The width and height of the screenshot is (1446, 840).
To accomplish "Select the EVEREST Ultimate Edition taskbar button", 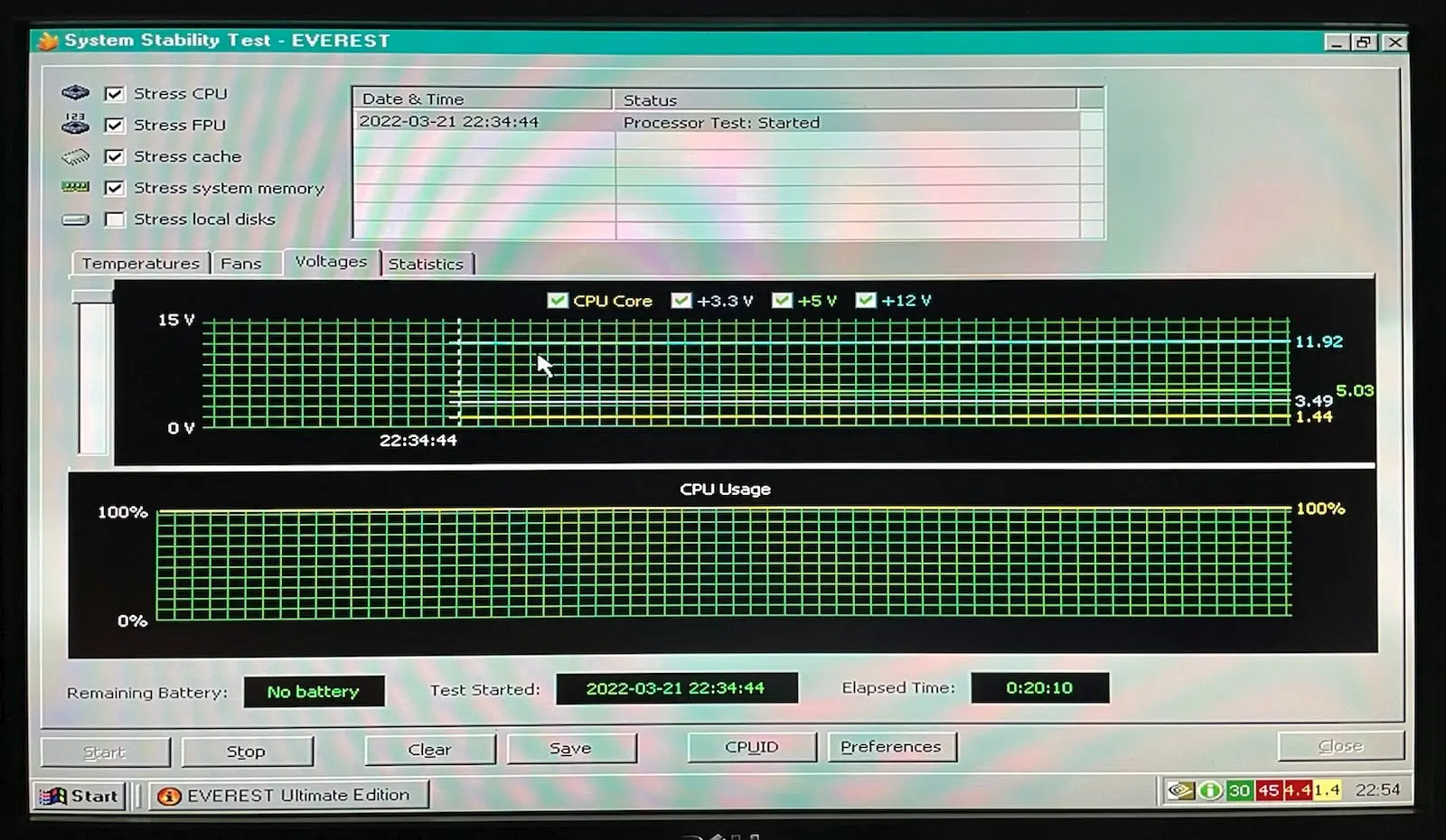I will 288,795.
